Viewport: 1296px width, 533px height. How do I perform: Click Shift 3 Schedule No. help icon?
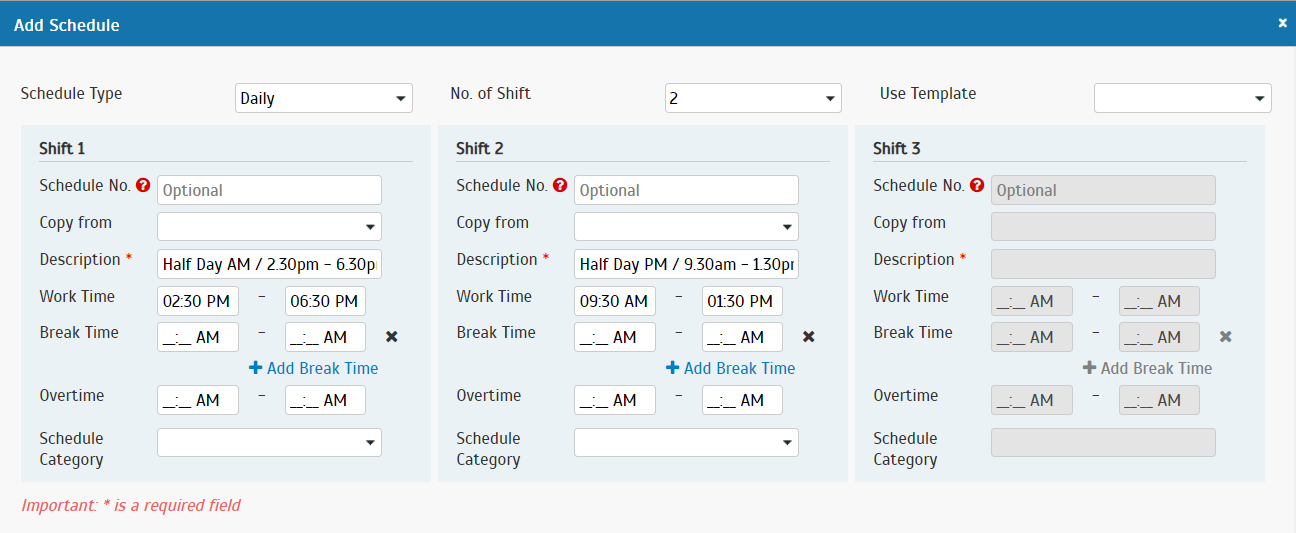pos(977,185)
